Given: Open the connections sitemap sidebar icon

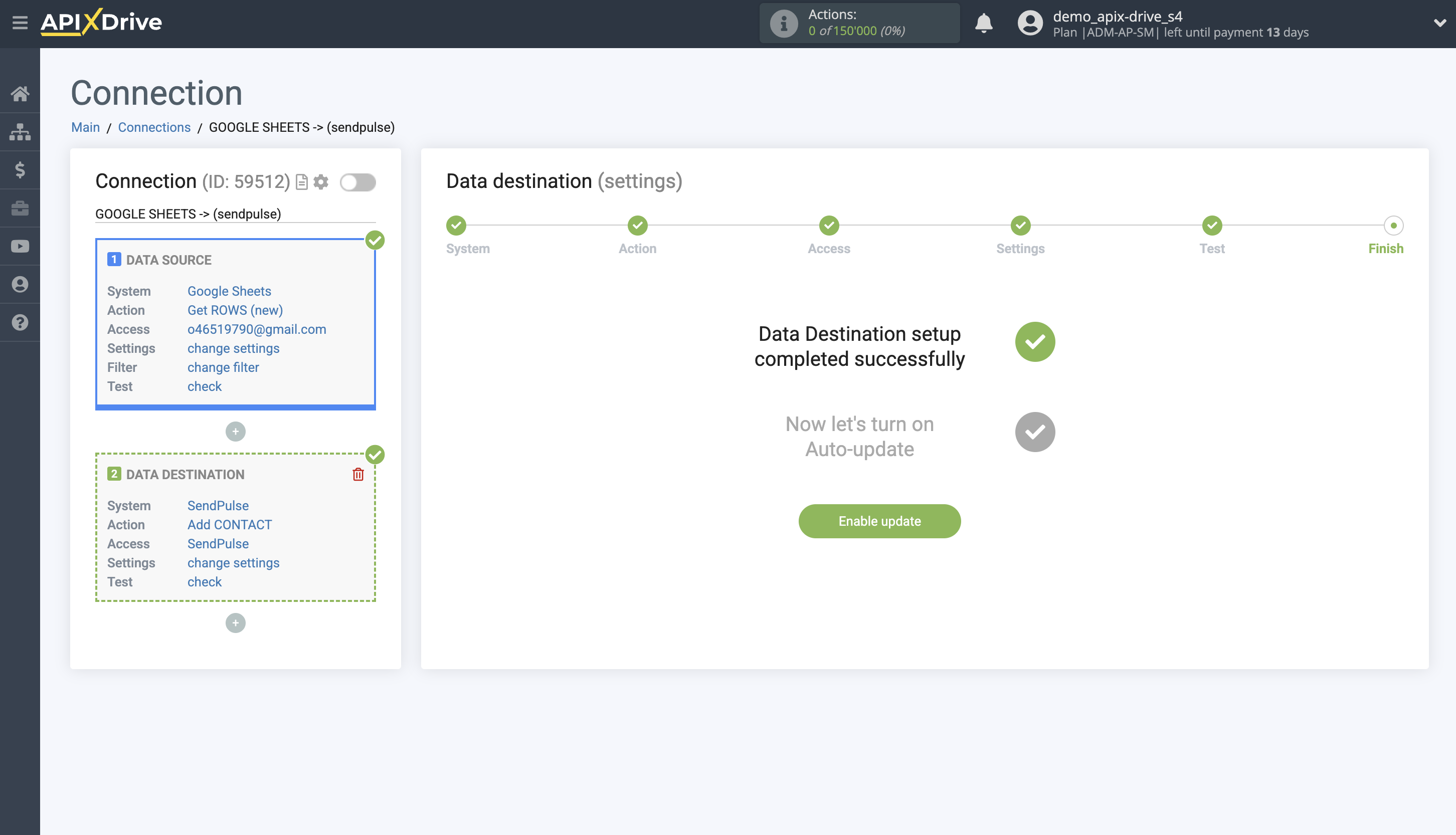Looking at the screenshot, I should [x=20, y=132].
